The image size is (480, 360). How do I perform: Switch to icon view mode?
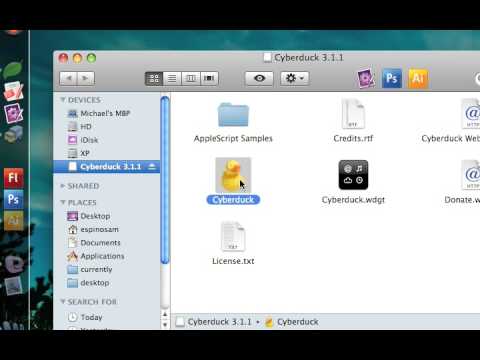pos(154,78)
